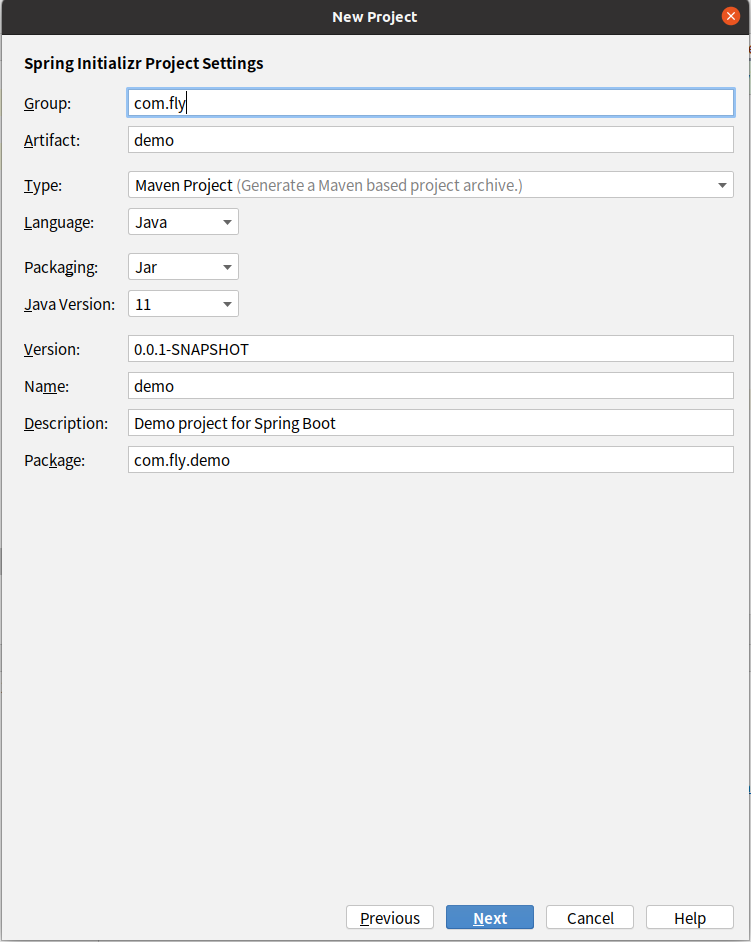Click the Name input field
The width and height of the screenshot is (751, 942).
431,386
